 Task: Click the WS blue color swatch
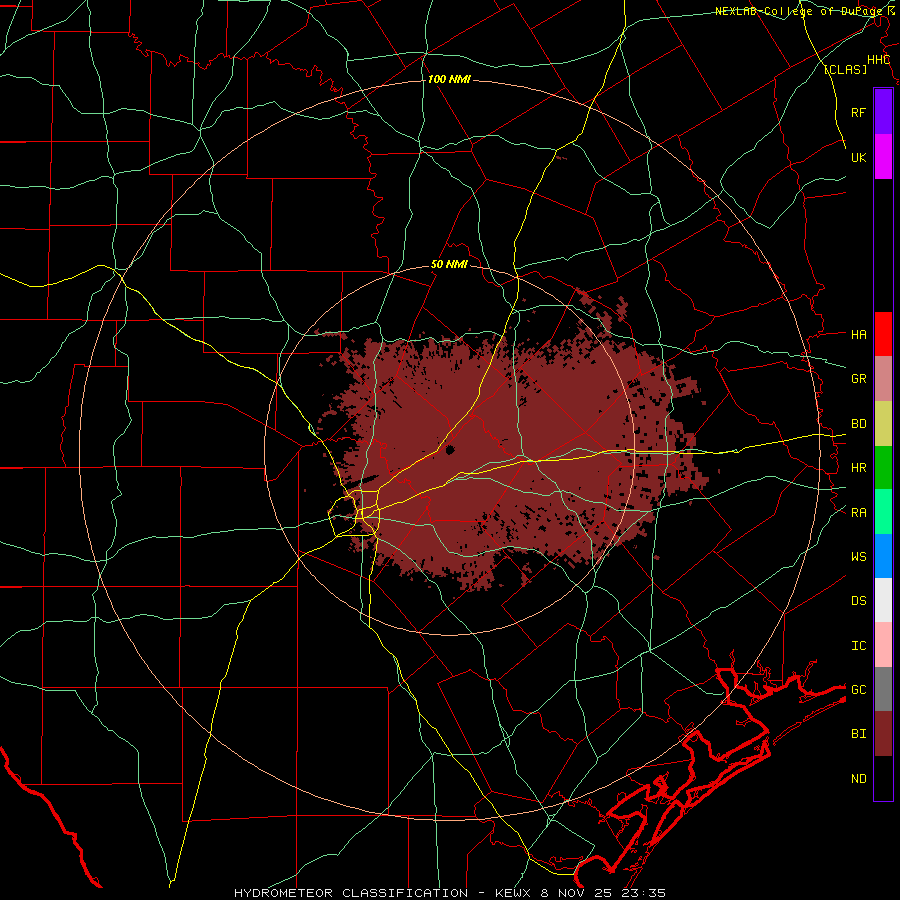883,556
